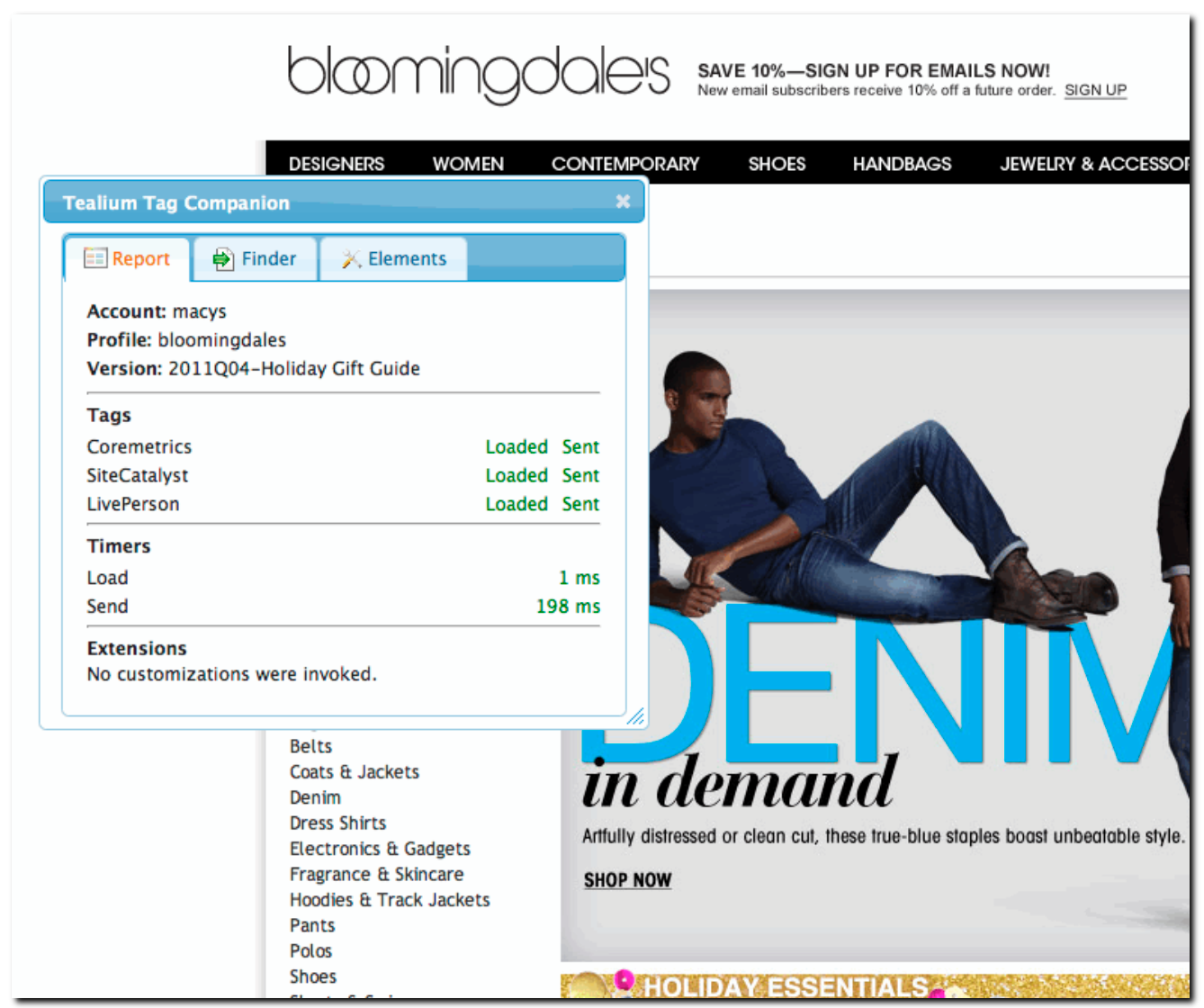Open the Report tab
The width and height of the screenshot is (1204, 1008).
tap(127, 259)
